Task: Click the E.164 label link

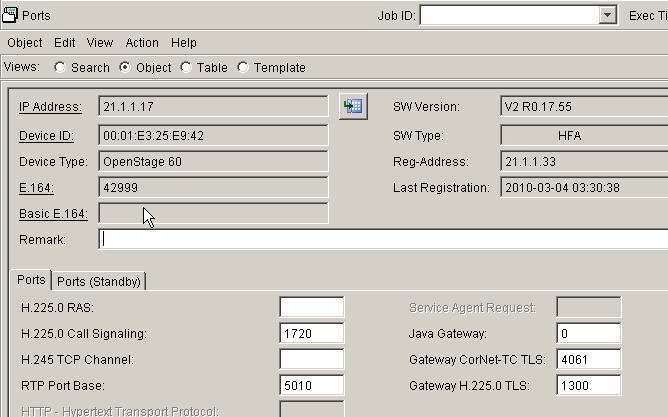Action: (36, 188)
